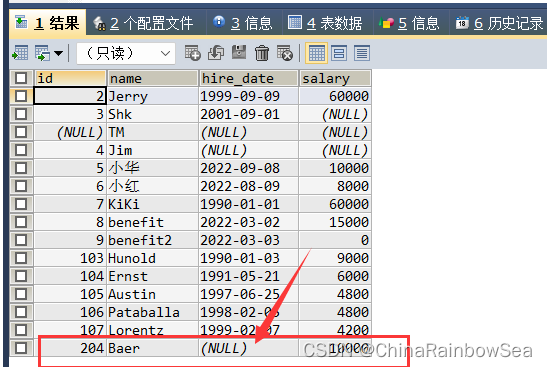Switch to the 4 表数据 tab

click(x=327, y=23)
